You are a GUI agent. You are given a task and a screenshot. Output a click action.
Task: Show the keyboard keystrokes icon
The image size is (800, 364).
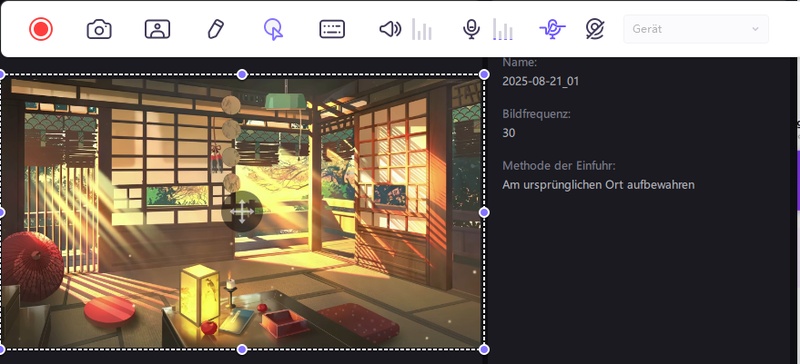click(x=332, y=29)
